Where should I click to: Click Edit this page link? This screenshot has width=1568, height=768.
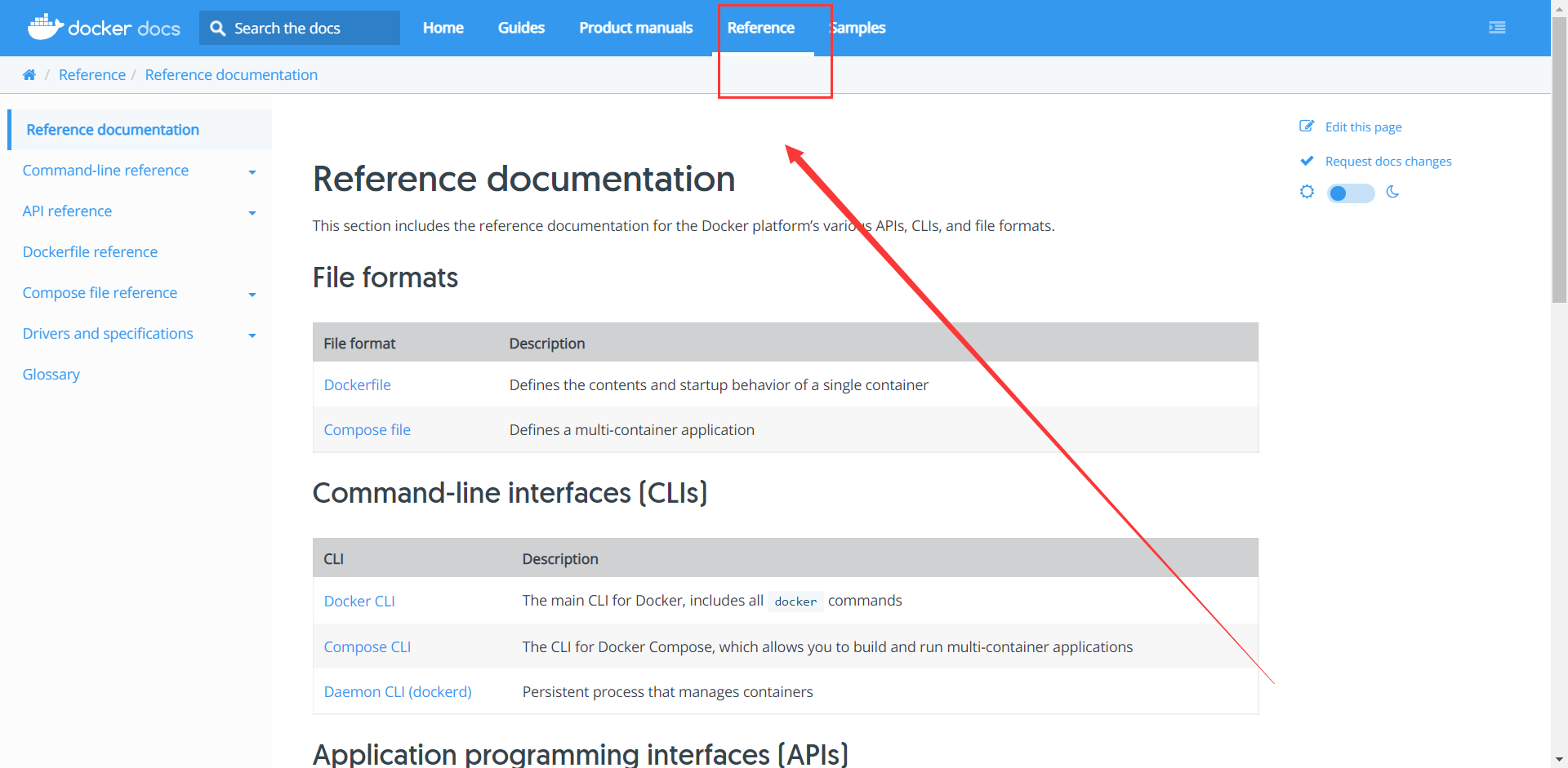pyautogui.click(x=1363, y=127)
